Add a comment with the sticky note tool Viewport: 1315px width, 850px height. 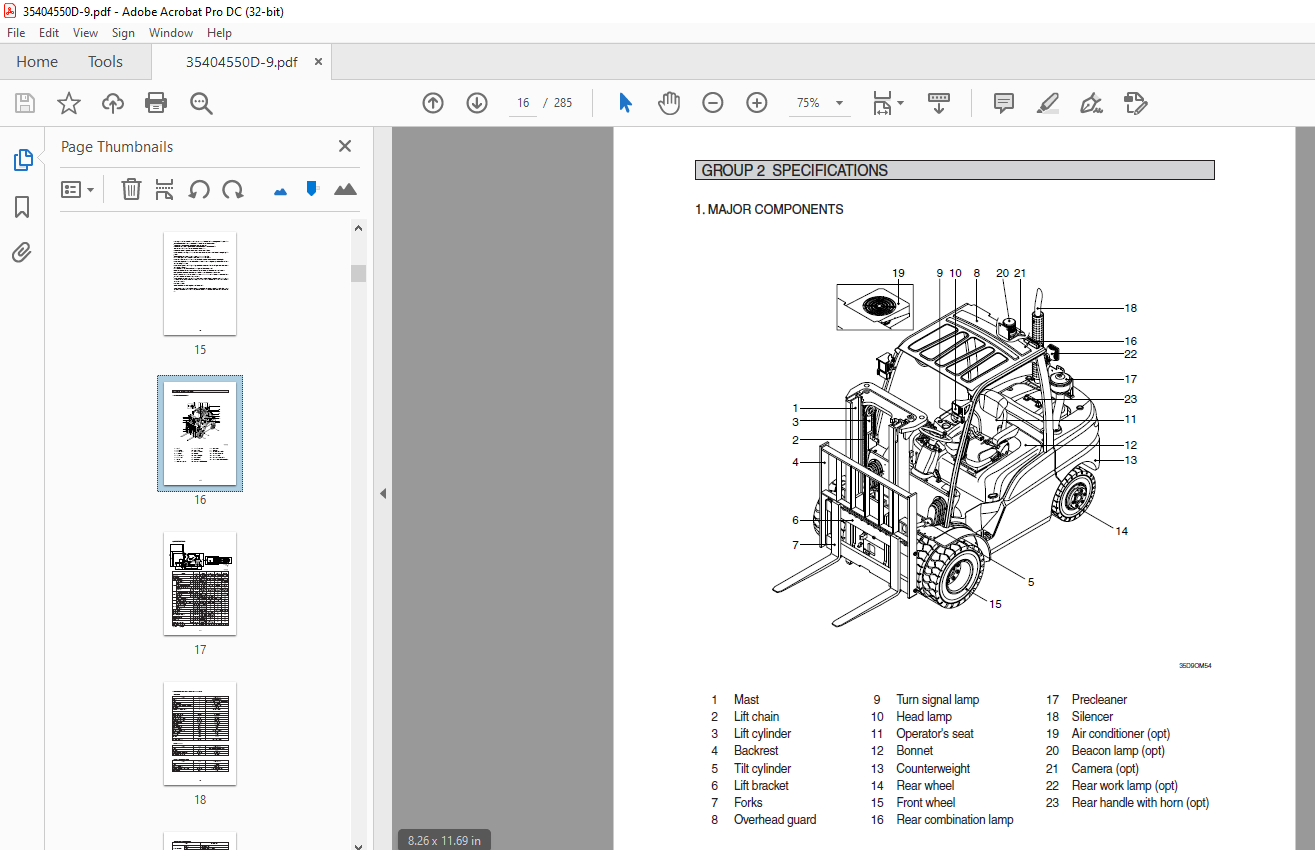pyautogui.click(x=1004, y=103)
